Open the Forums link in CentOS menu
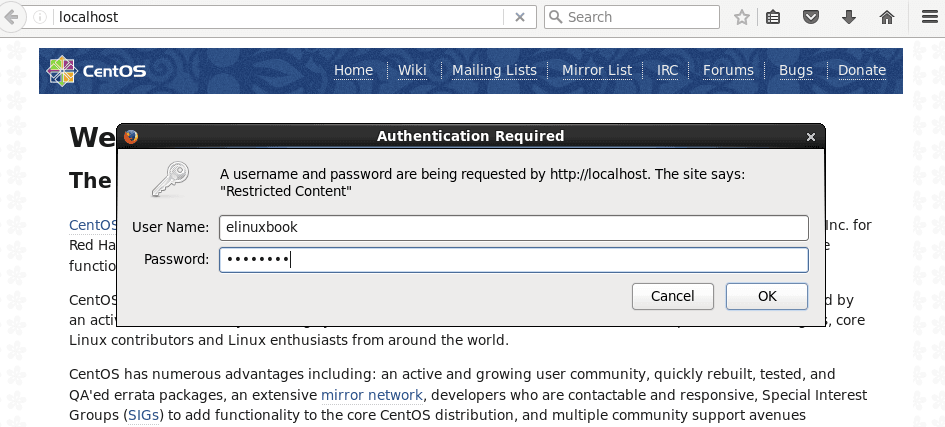The image size is (945, 427). point(728,70)
